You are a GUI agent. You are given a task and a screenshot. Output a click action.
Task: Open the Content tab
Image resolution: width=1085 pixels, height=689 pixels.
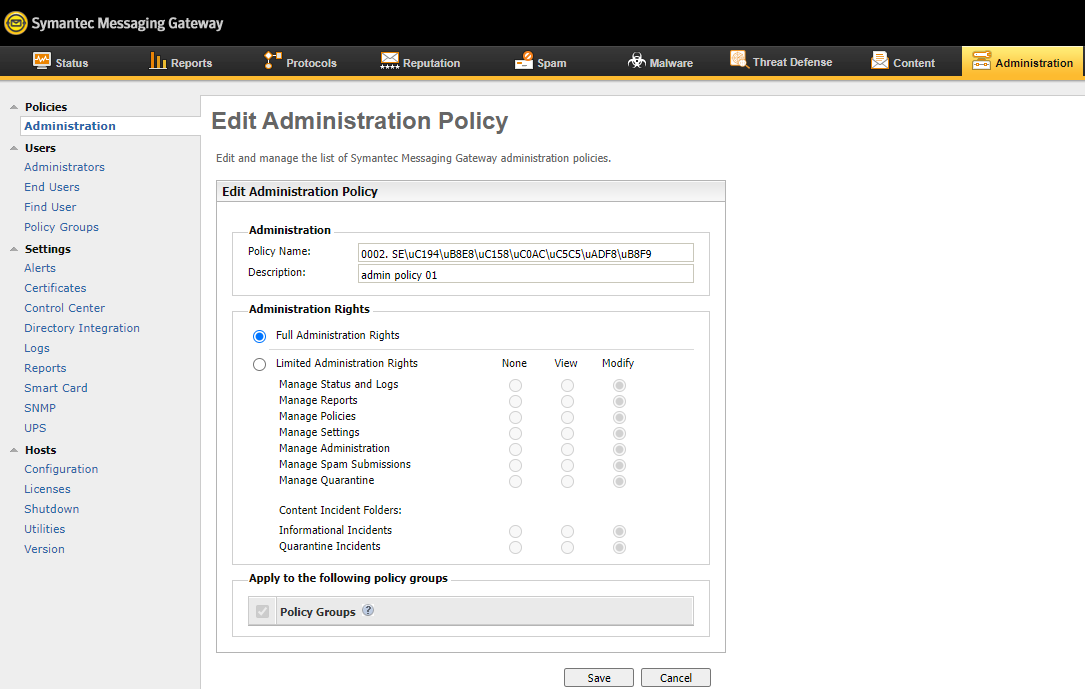(x=902, y=62)
